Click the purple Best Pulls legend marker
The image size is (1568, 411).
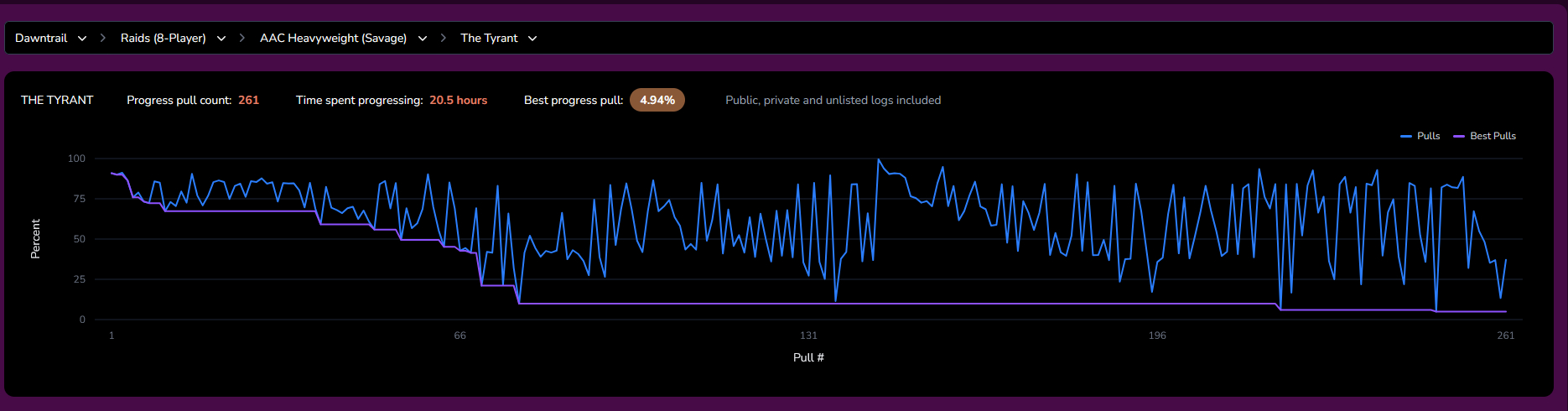(1459, 136)
